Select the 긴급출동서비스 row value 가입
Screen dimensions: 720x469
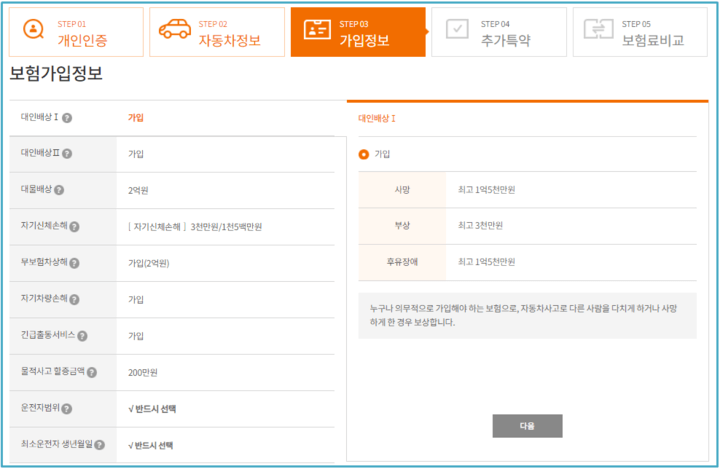click(x=136, y=336)
